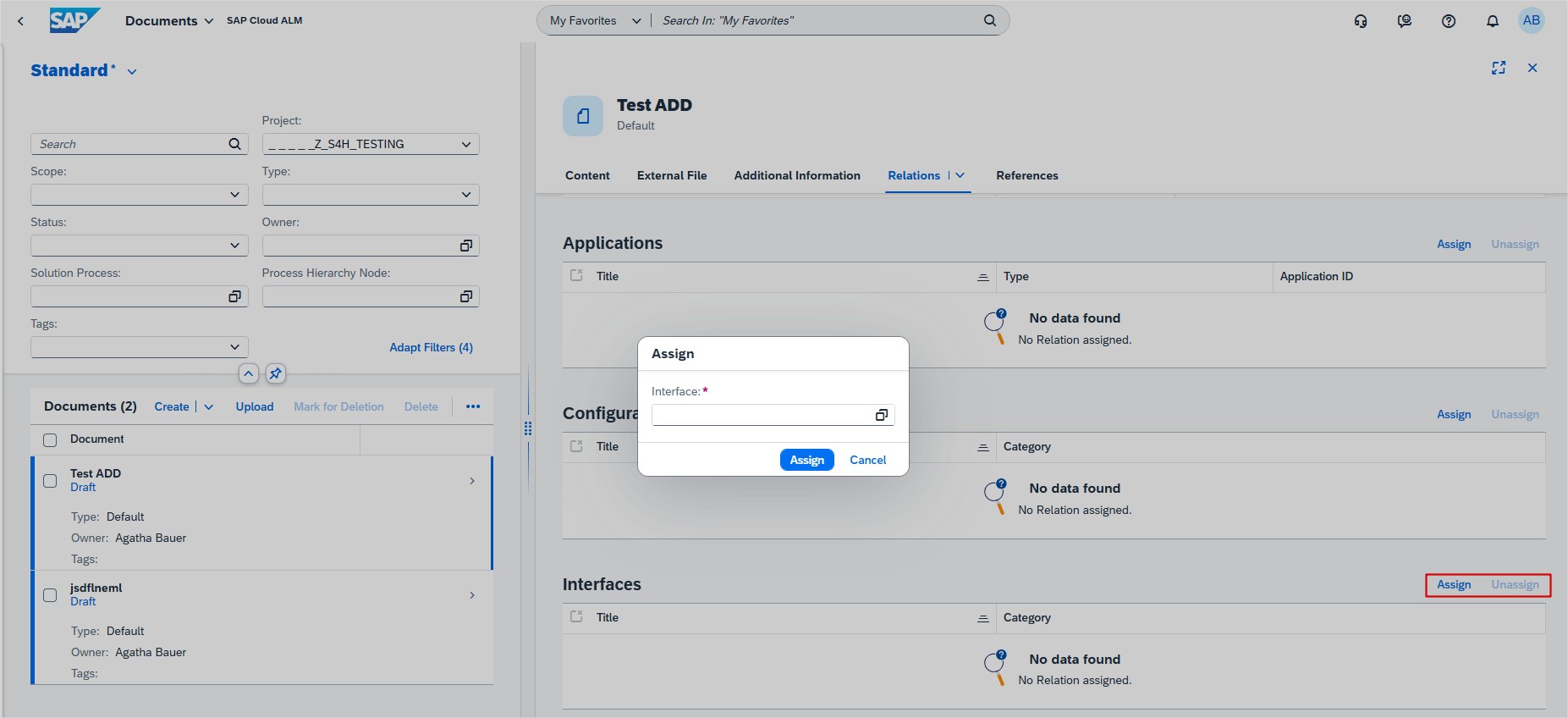Click the support headset icon

pos(1360,21)
